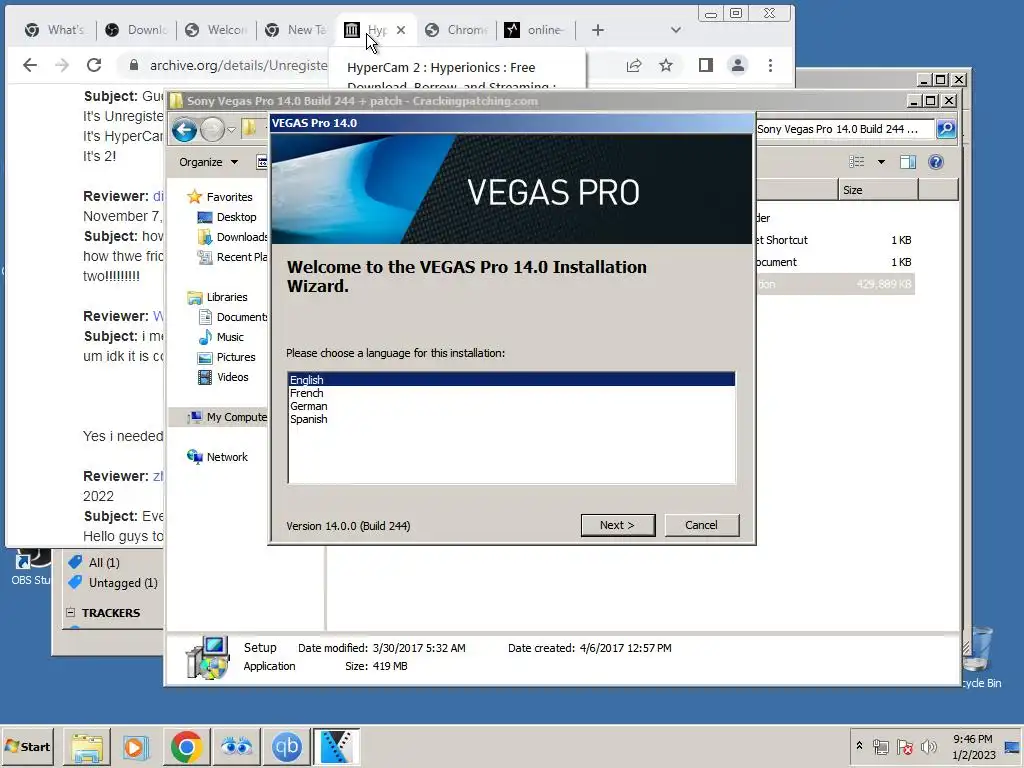Choose Spanish in the language list
The image size is (1024, 768).
point(511,419)
